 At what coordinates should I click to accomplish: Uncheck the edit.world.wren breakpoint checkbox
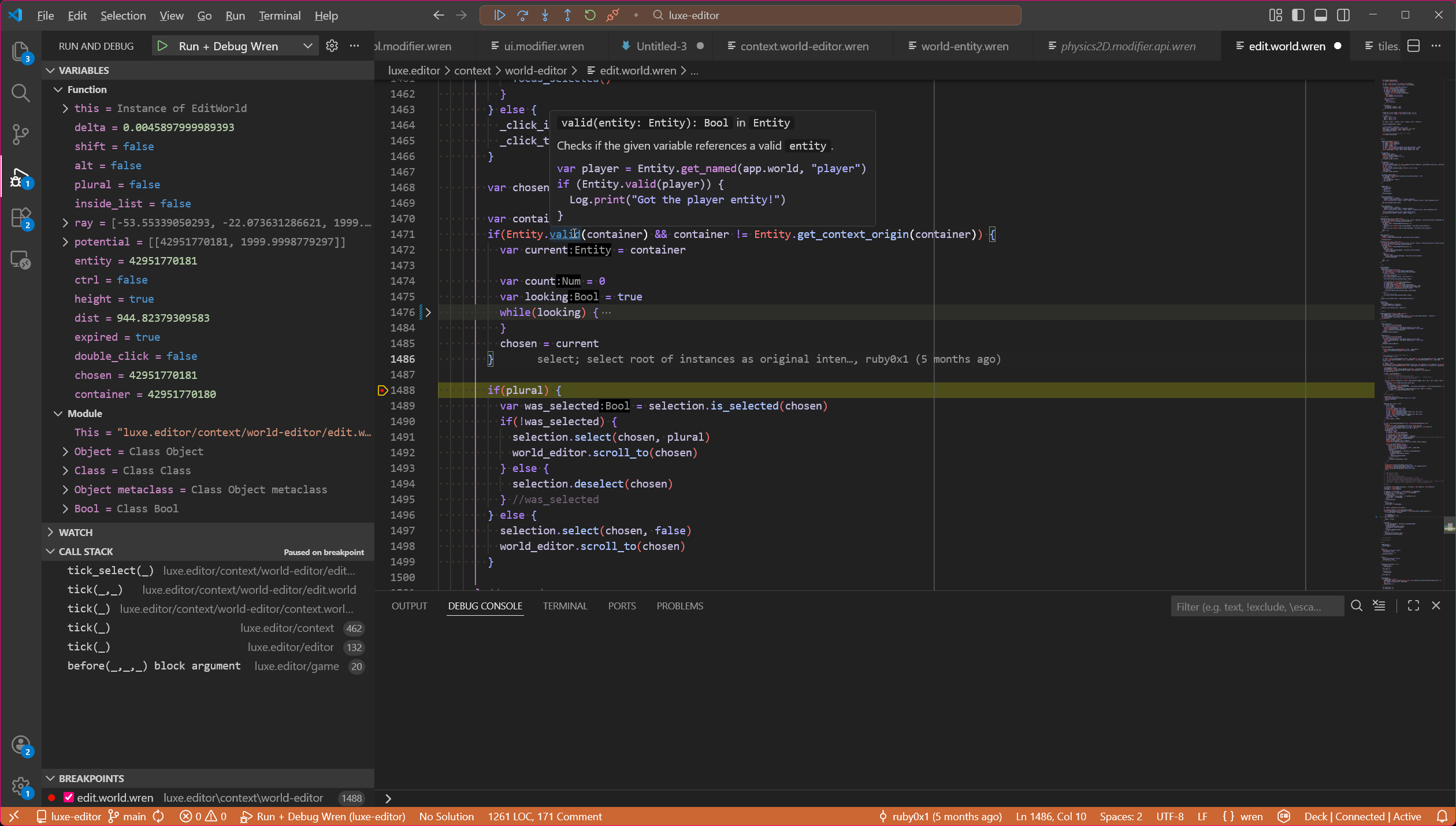pyautogui.click(x=69, y=798)
